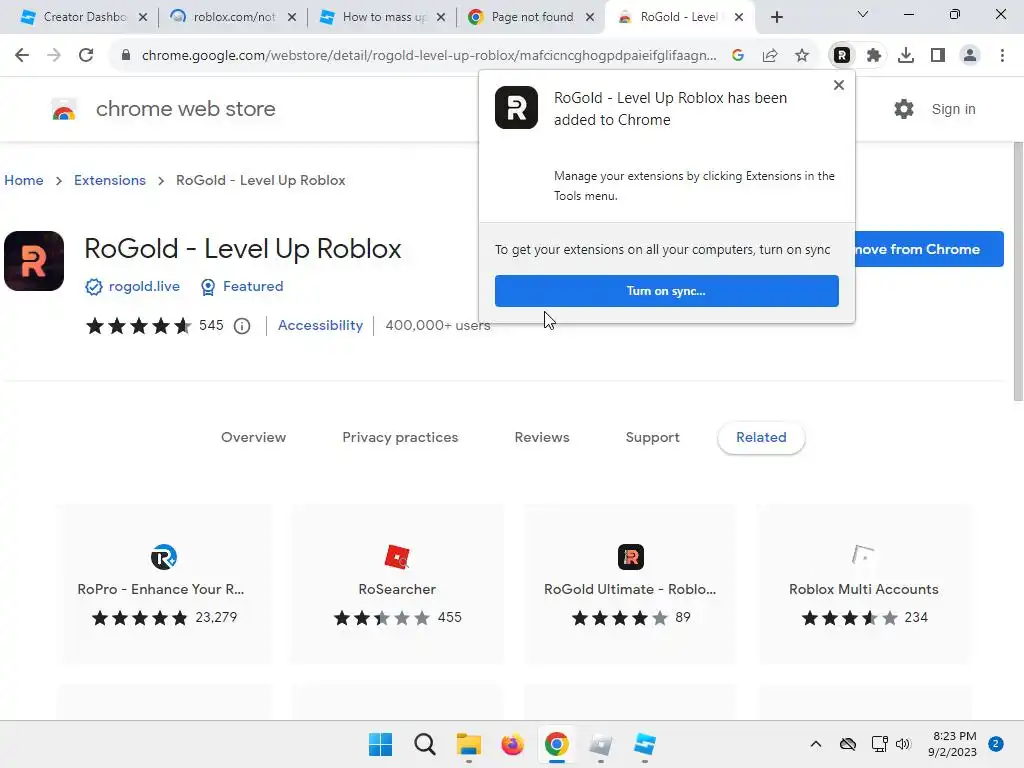Open volume control in system tray

point(903,744)
